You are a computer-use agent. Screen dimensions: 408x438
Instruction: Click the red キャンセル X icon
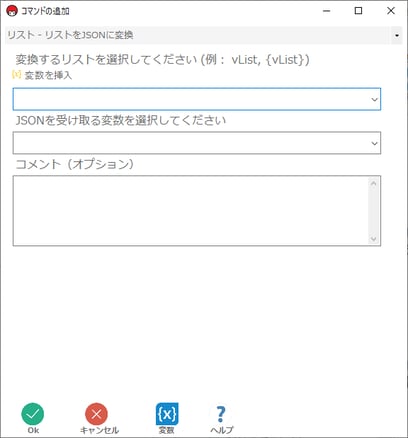point(96,414)
